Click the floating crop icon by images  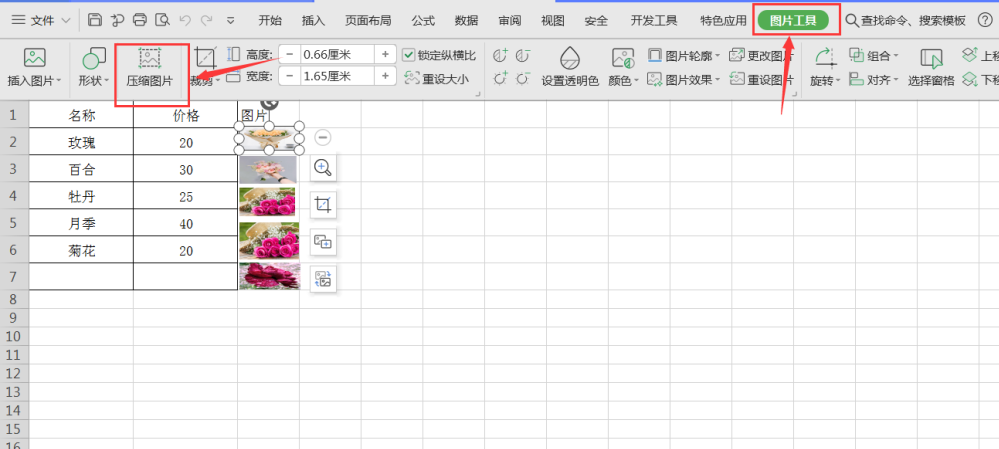pyautogui.click(x=324, y=205)
